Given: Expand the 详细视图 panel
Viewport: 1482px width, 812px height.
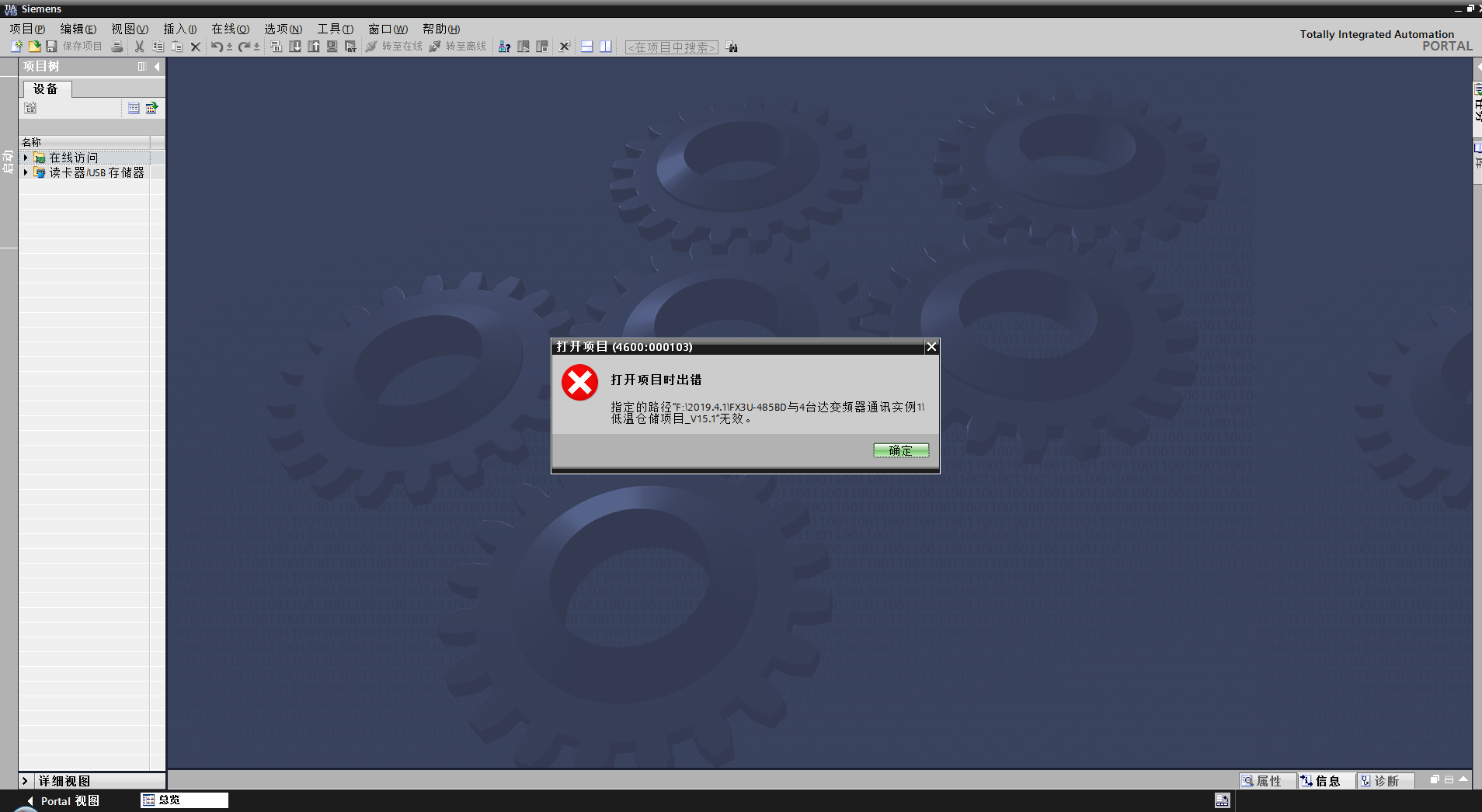Looking at the screenshot, I should pyautogui.click(x=25, y=781).
